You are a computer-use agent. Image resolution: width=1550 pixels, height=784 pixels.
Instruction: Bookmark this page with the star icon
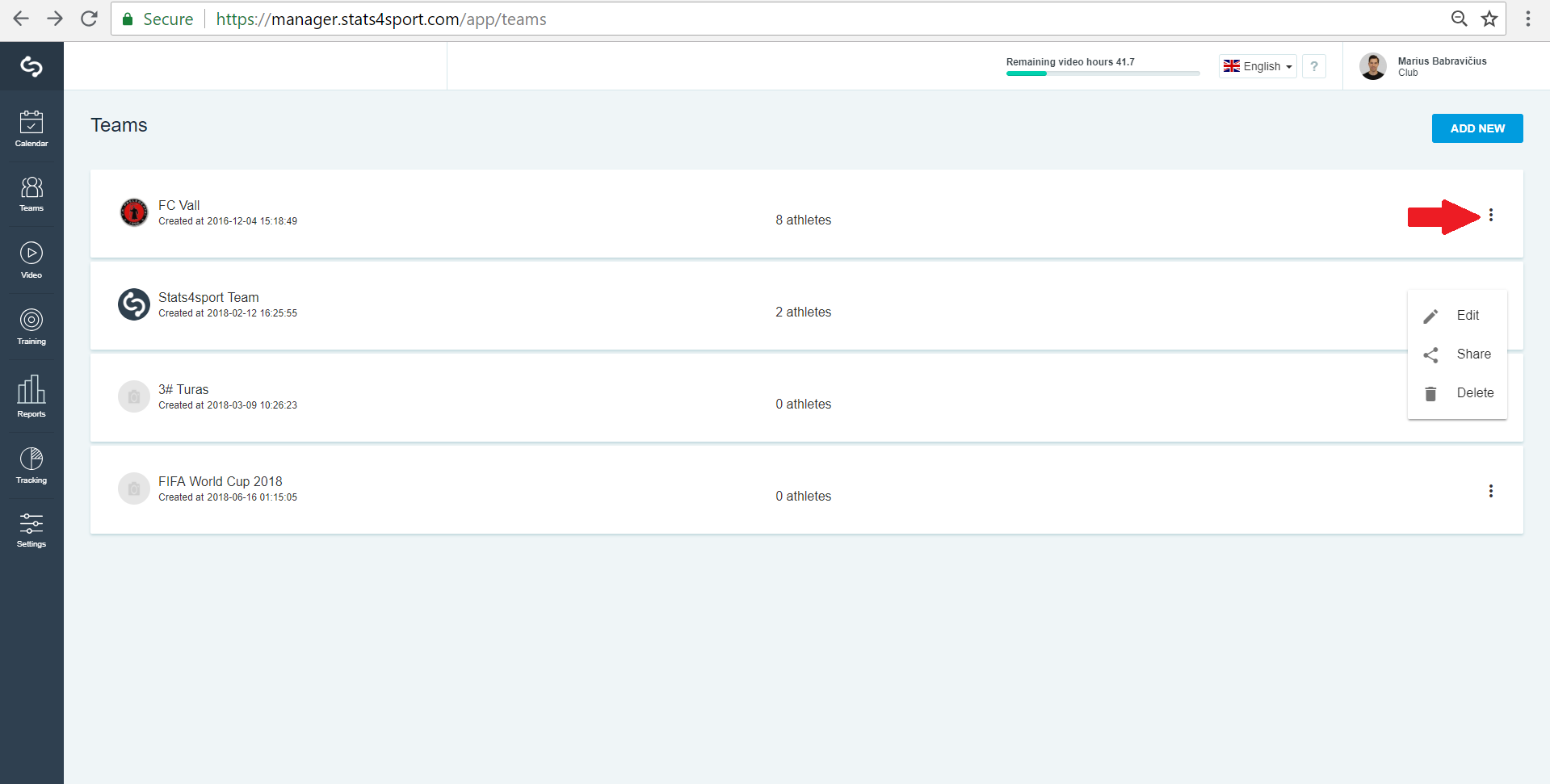(1489, 19)
